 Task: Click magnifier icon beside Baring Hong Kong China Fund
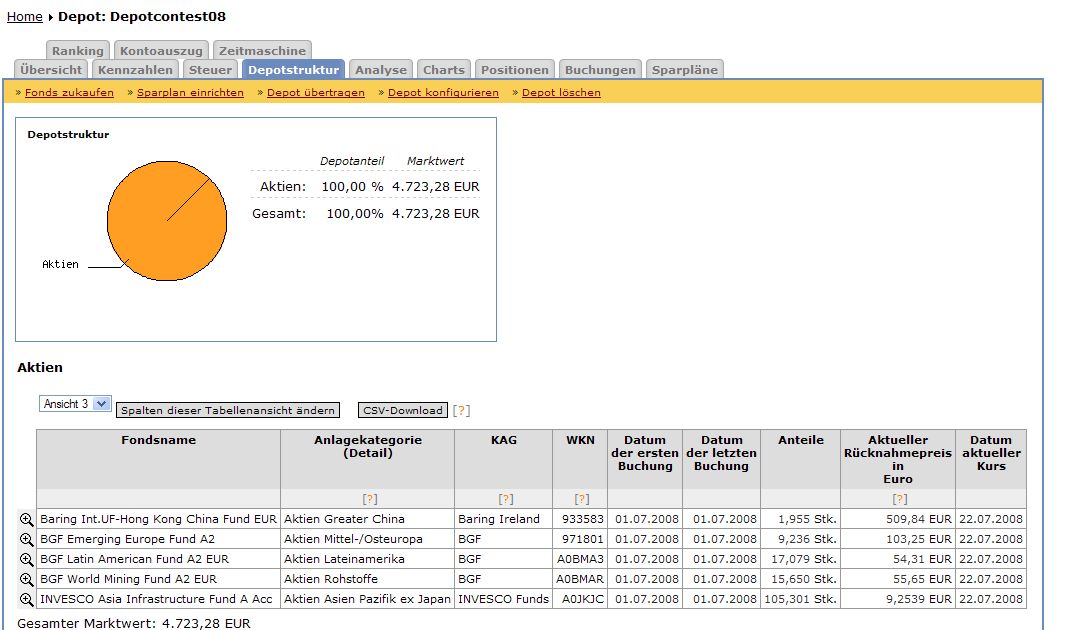[27, 519]
